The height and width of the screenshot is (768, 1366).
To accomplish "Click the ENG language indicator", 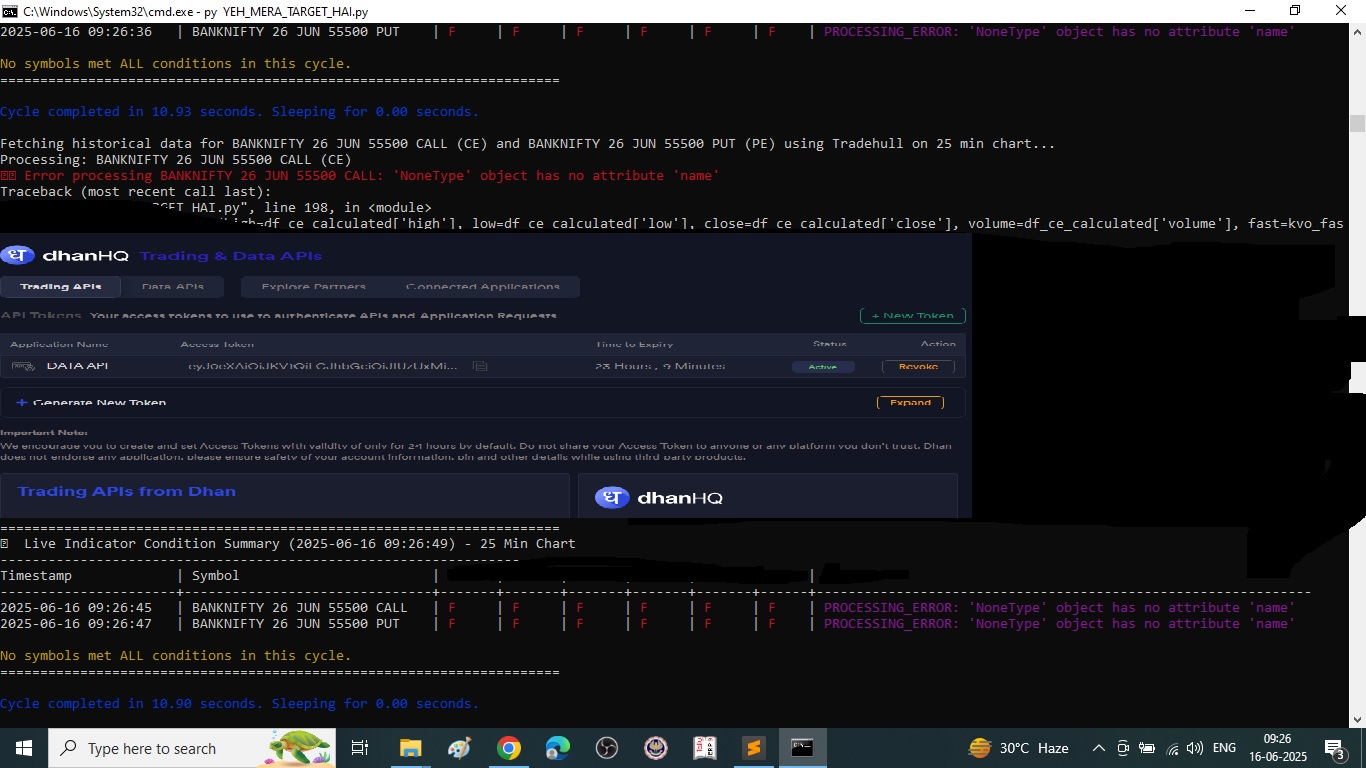I will tap(1224, 748).
